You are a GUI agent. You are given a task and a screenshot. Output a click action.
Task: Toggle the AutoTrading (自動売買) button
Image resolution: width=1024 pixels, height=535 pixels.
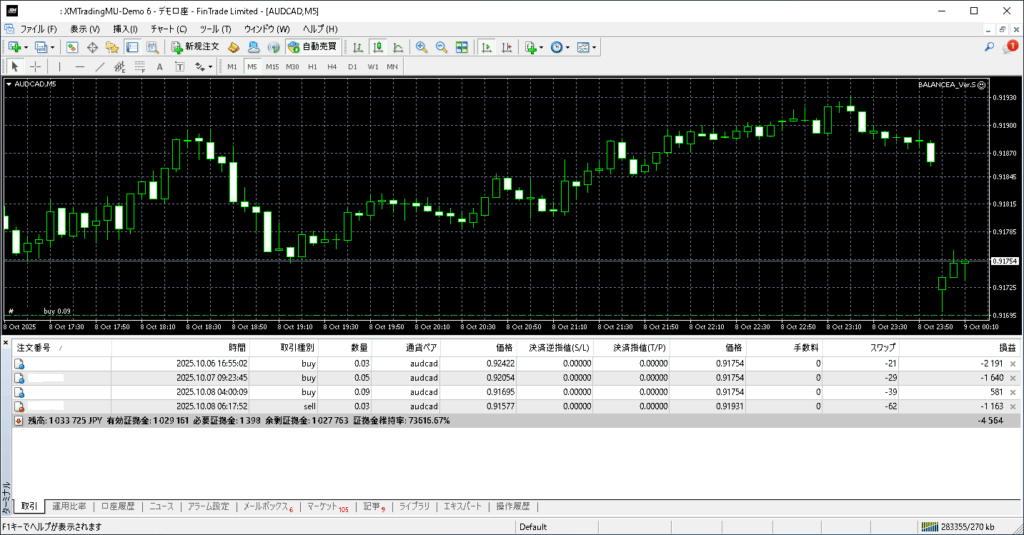(x=312, y=47)
